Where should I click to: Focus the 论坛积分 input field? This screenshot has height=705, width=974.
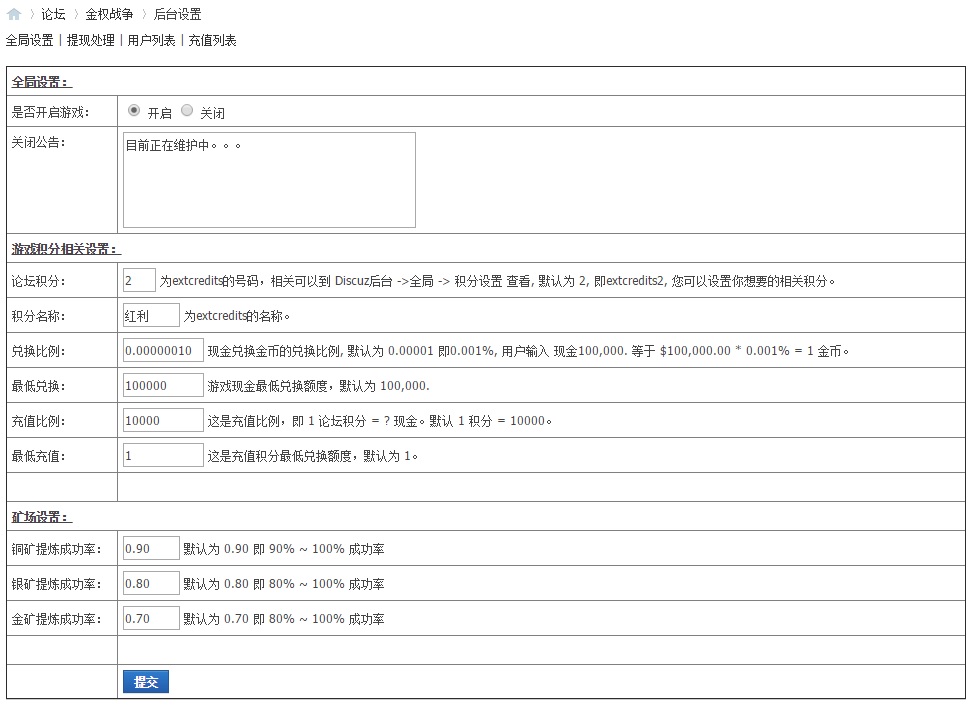click(x=139, y=281)
